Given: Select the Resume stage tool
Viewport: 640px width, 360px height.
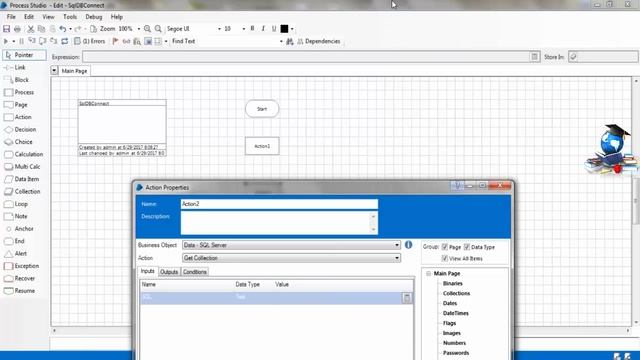Looking at the screenshot, I should click(x=20, y=291).
